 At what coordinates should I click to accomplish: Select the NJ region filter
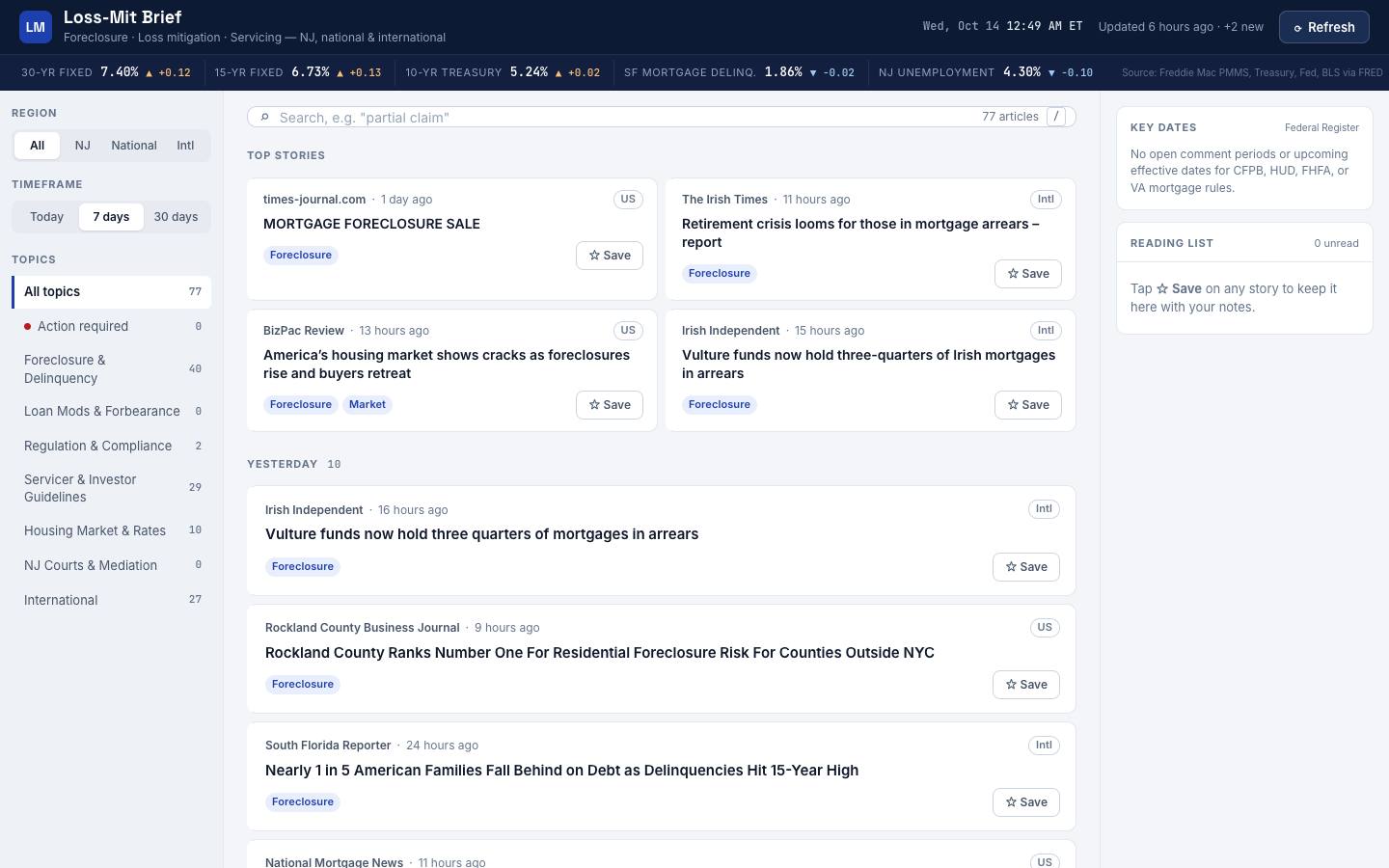pyautogui.click(x=82, y=146)
